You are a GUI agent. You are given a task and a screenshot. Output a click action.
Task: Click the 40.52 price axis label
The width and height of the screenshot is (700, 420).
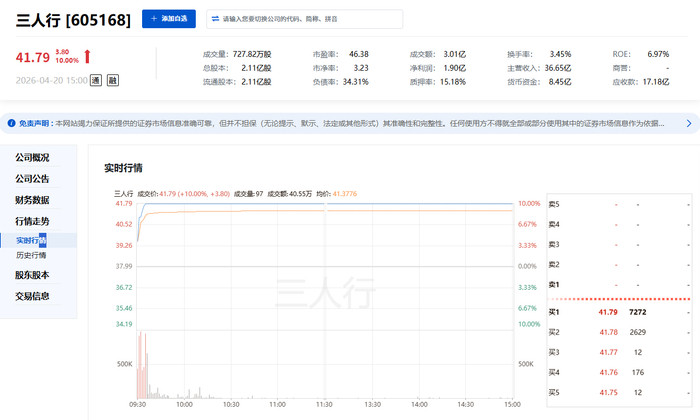pos(124,224)
